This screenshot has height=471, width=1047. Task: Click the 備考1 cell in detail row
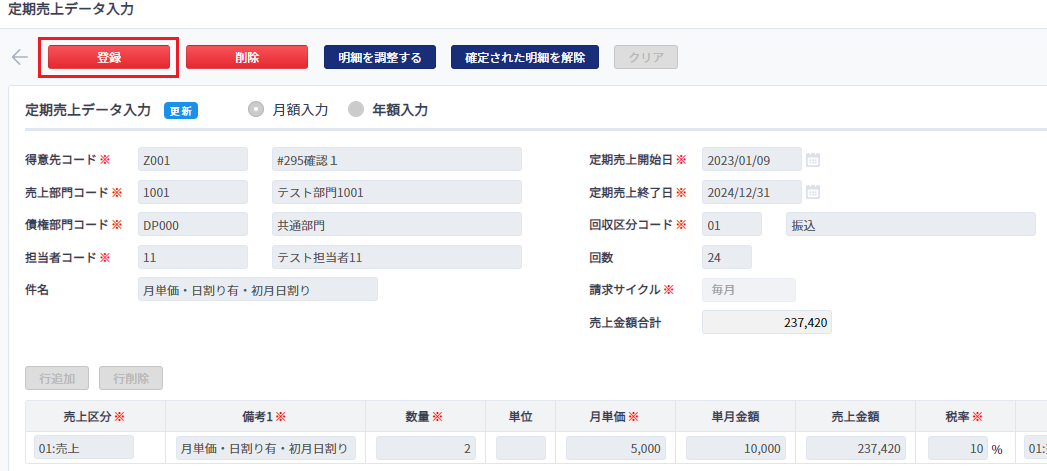pyautogui.click(x=266, y=448)
